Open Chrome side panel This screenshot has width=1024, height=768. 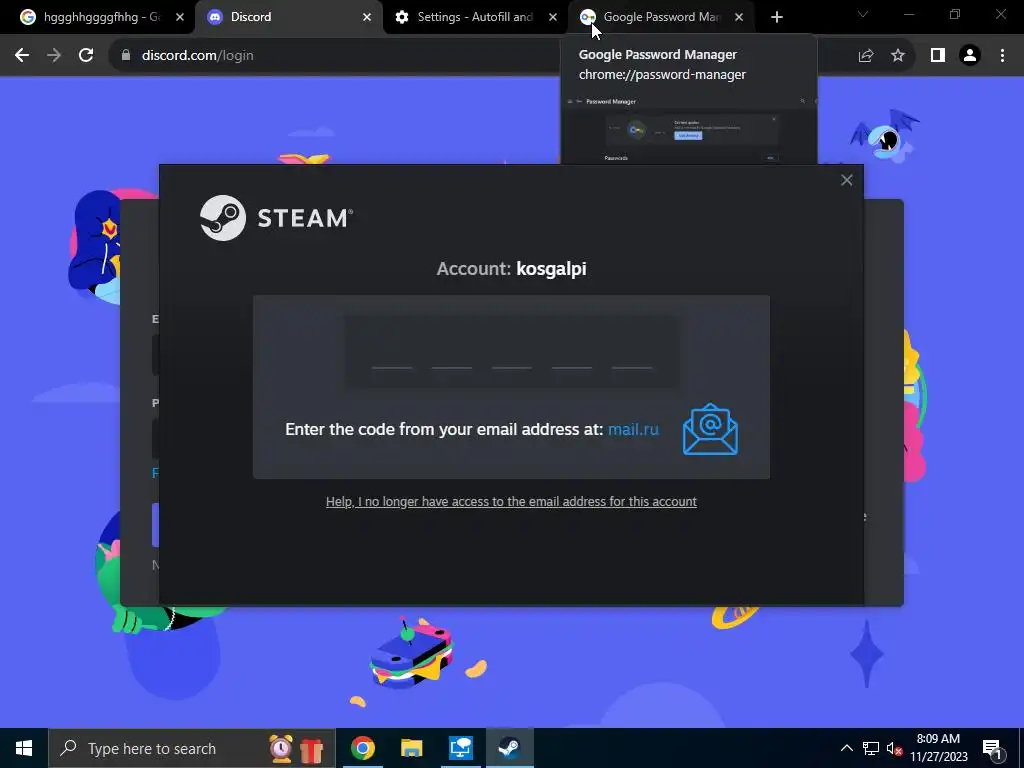pyautogui.click(x=938, y=56)
